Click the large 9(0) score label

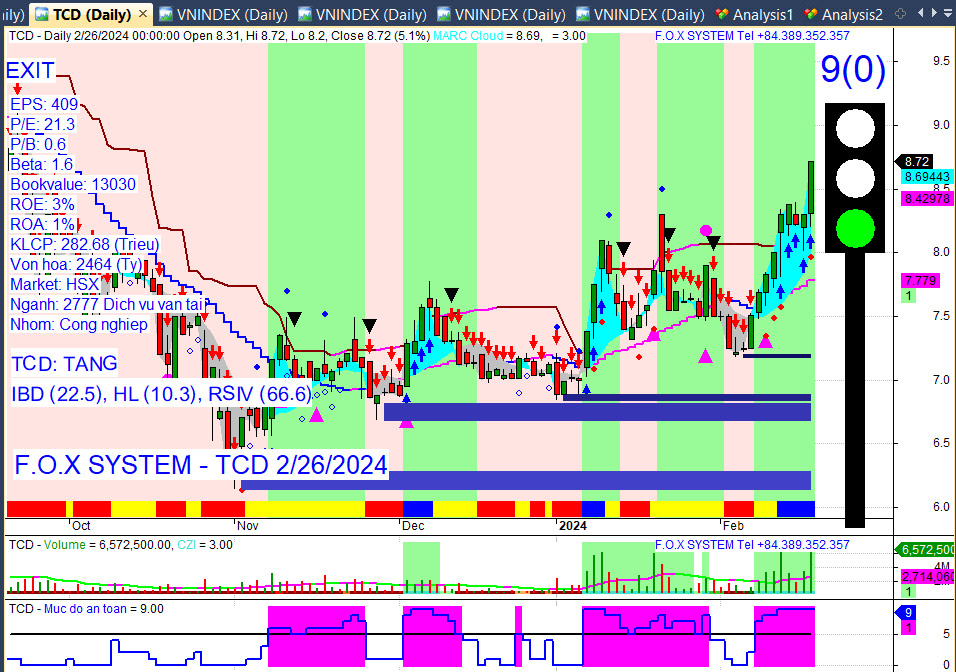point(853,68)
